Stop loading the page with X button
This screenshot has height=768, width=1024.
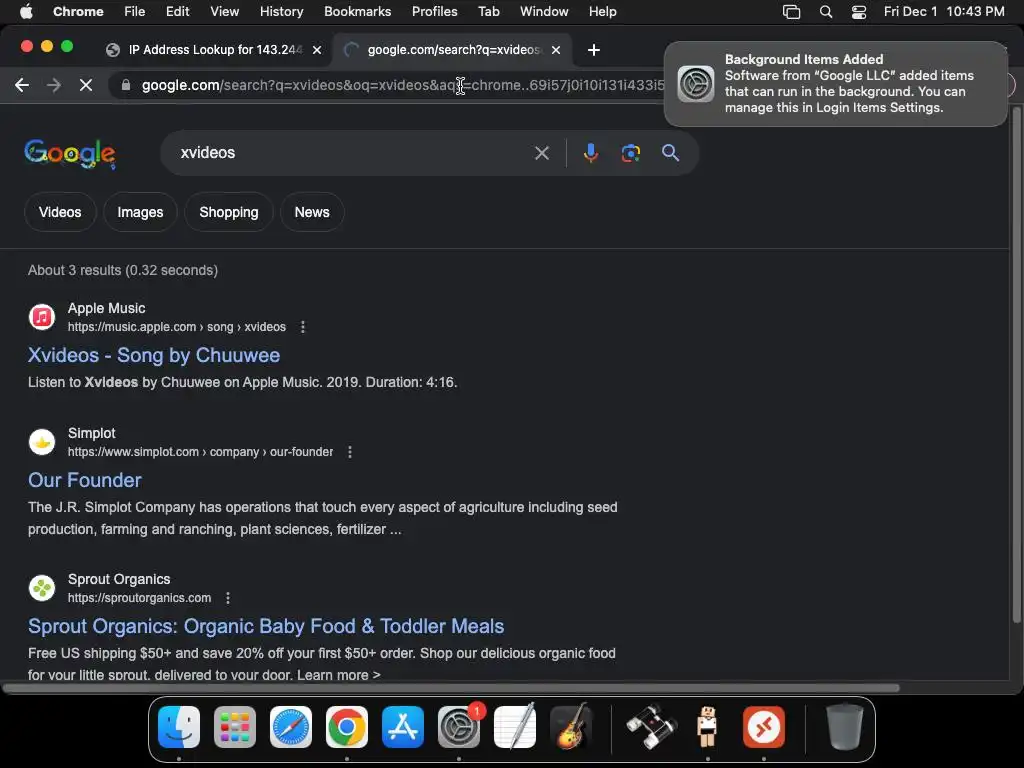[x=86, y=85]
